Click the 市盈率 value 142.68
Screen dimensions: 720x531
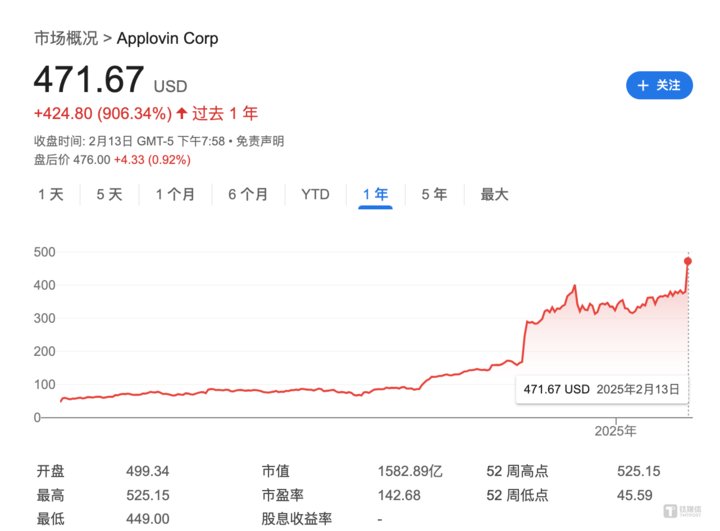point(398,495)
